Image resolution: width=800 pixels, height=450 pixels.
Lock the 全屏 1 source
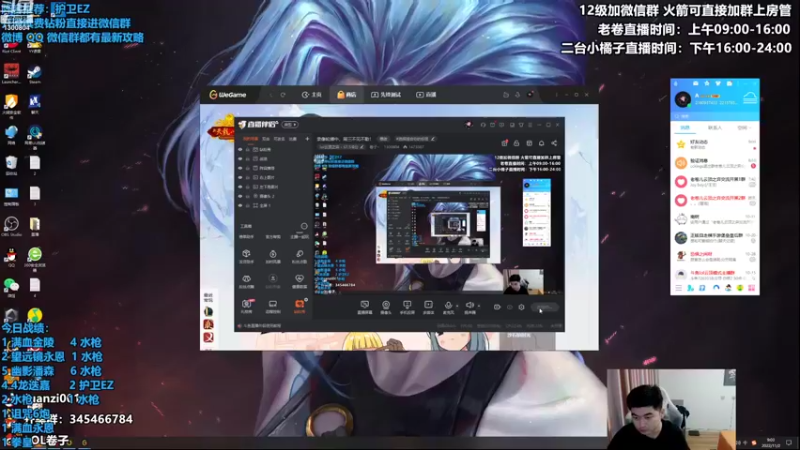point(247,205)
